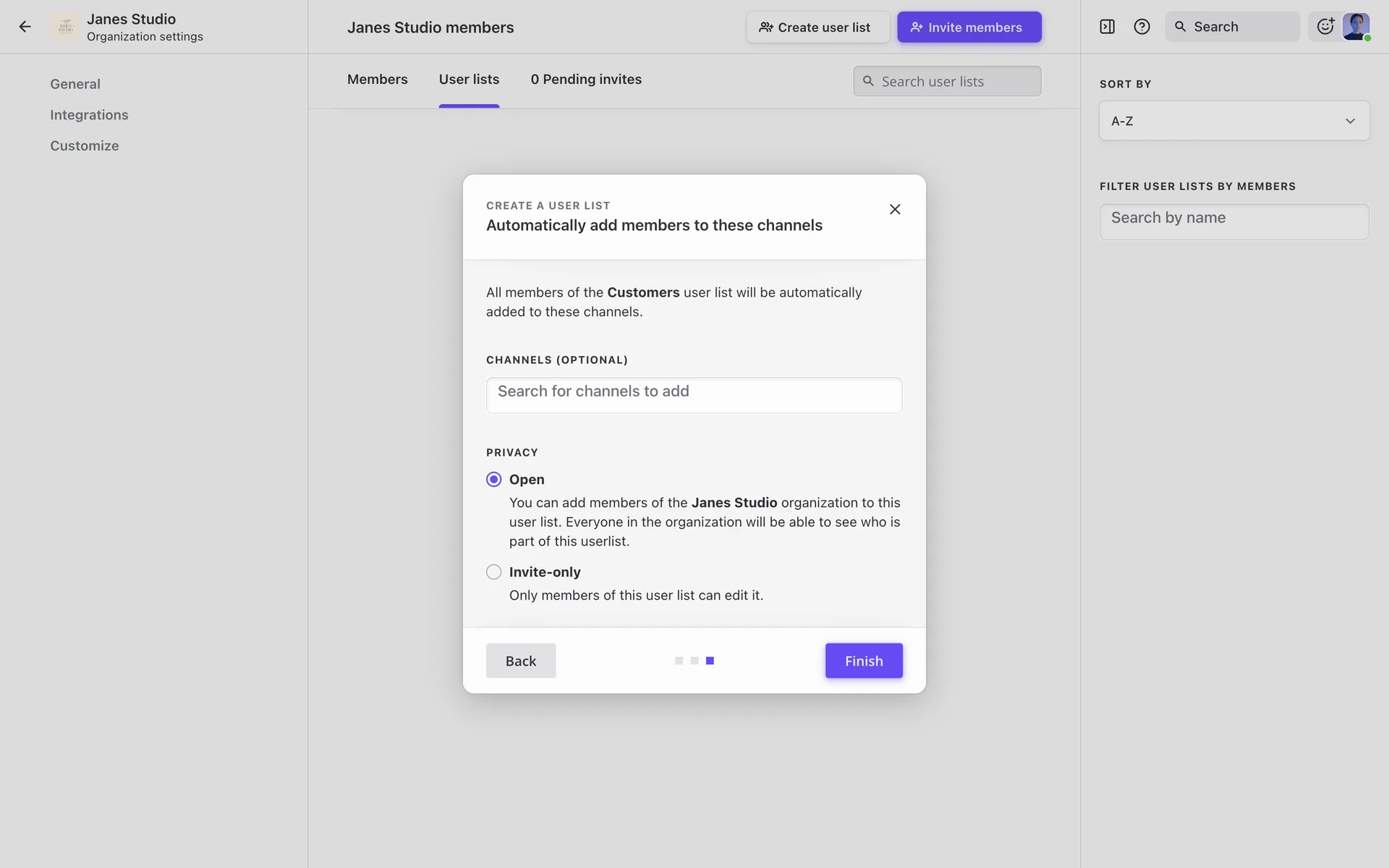The image size is (1389, 868).
Task: Click the Janes Studio organization logo
Action: tap(66, 27)
